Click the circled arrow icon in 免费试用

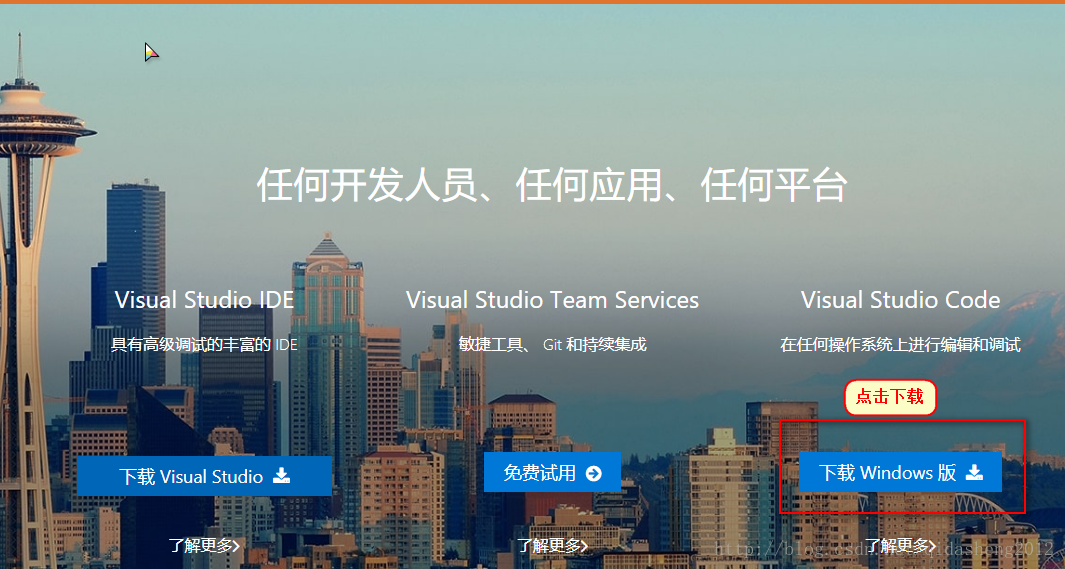point(594,473)
